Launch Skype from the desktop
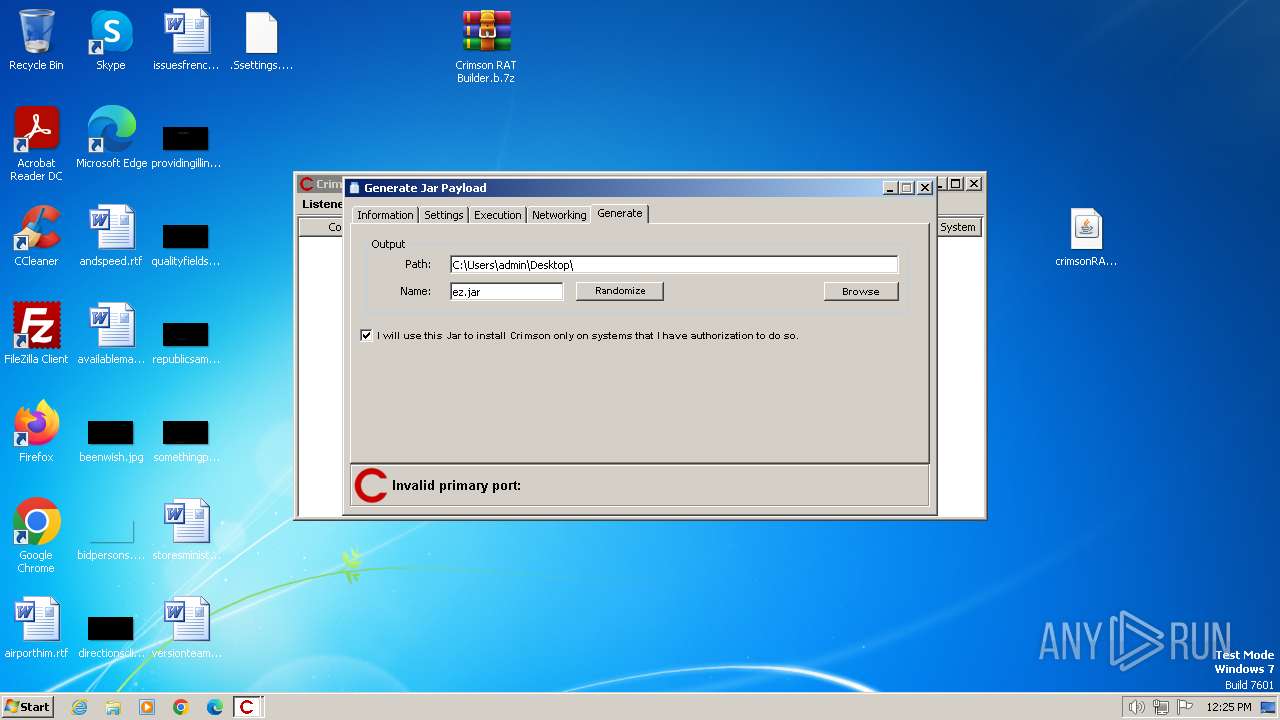The image size is (1280, 720). [111, 41]
